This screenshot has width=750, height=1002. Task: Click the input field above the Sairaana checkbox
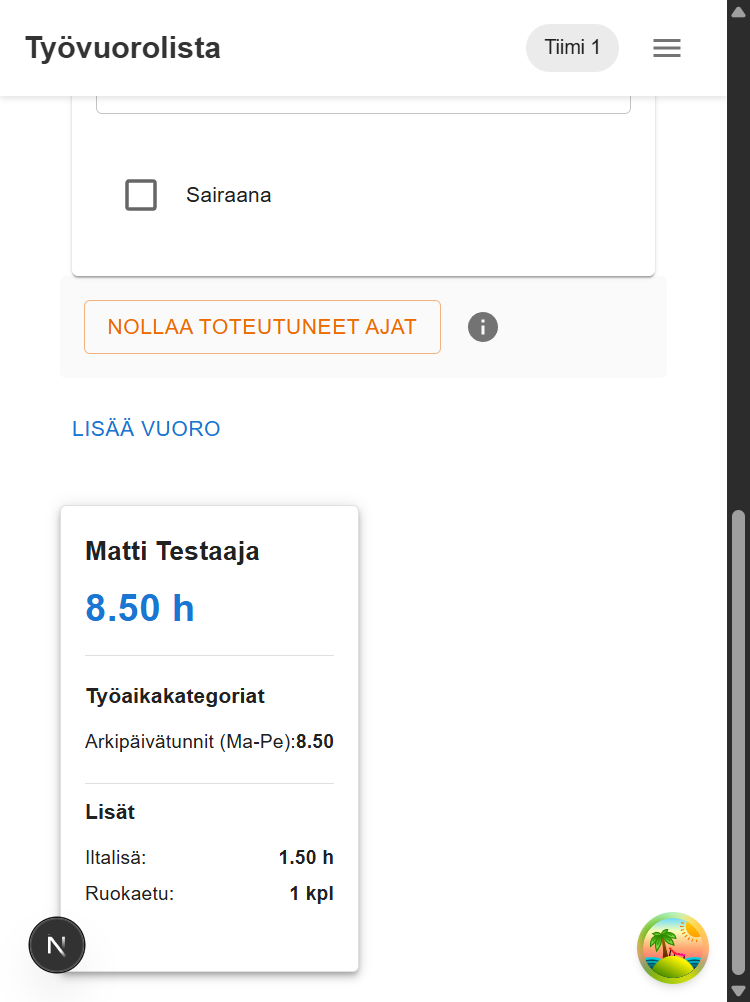[363, 98]
